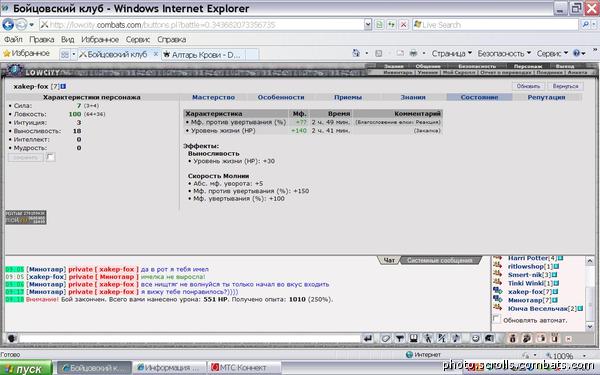The image size is (600, 375).
Task: Click the smiley face emoticon icon
Action: (x=476, y=338)
